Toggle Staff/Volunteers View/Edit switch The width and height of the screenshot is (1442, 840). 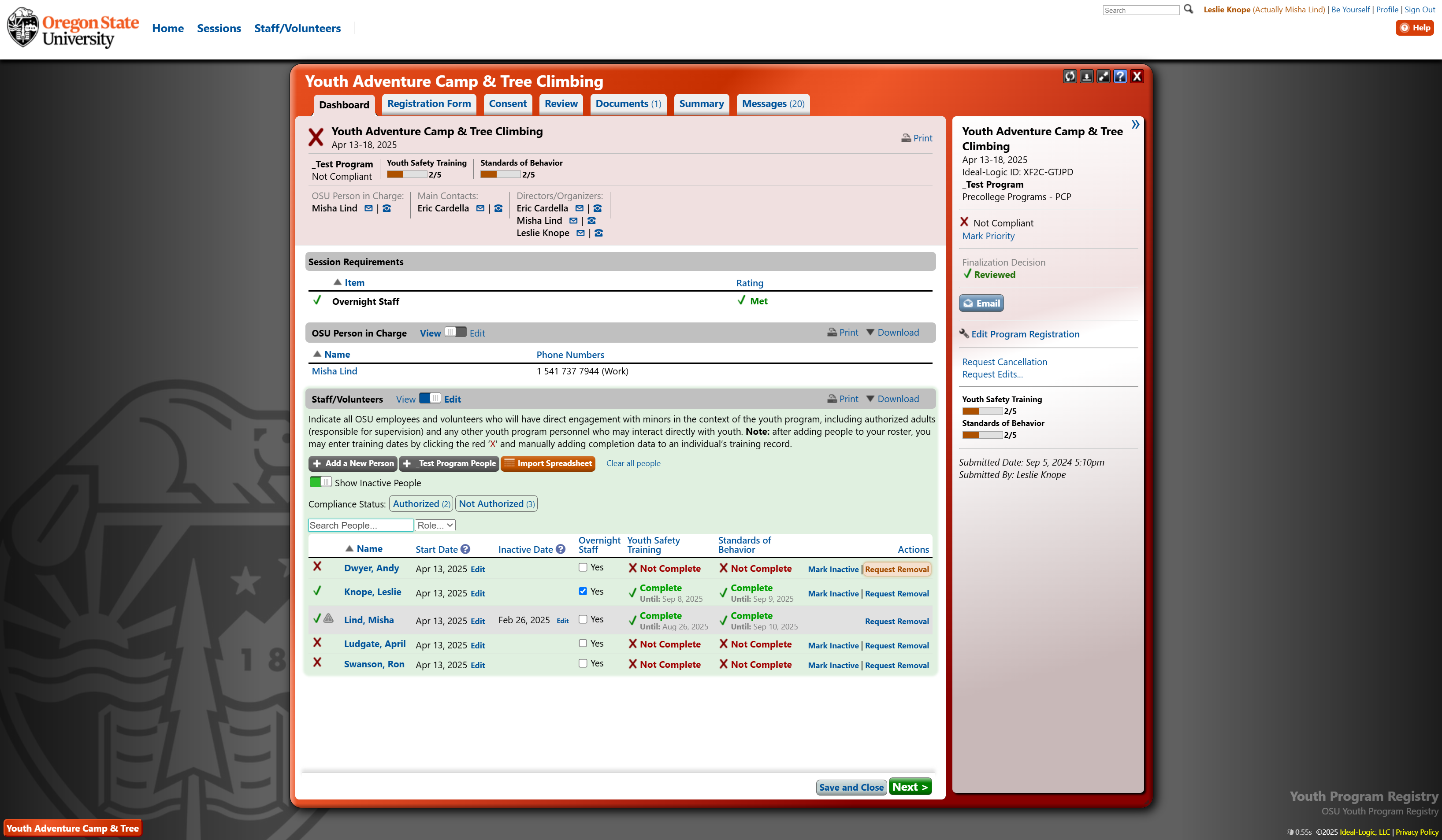coord(430,398)
